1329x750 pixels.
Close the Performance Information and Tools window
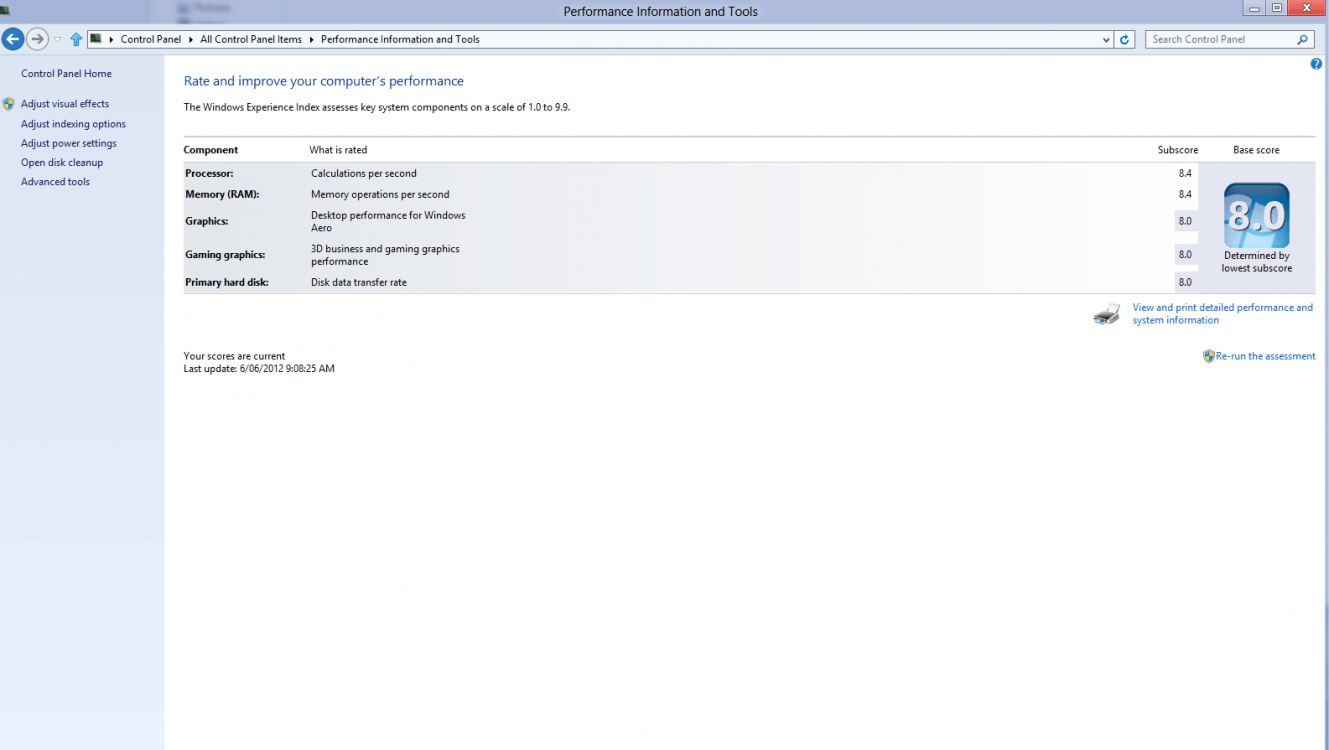pos(1306,8)
